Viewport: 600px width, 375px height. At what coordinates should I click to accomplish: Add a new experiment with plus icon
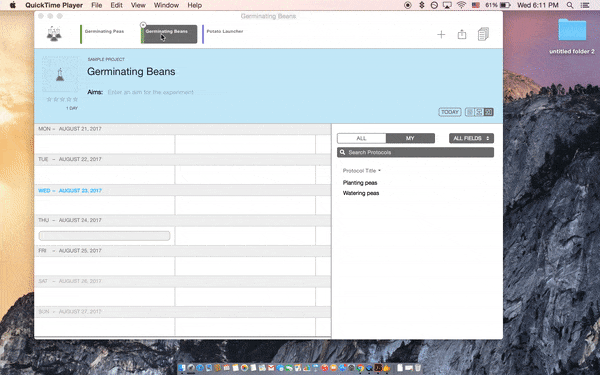click(x=441, y=34)
